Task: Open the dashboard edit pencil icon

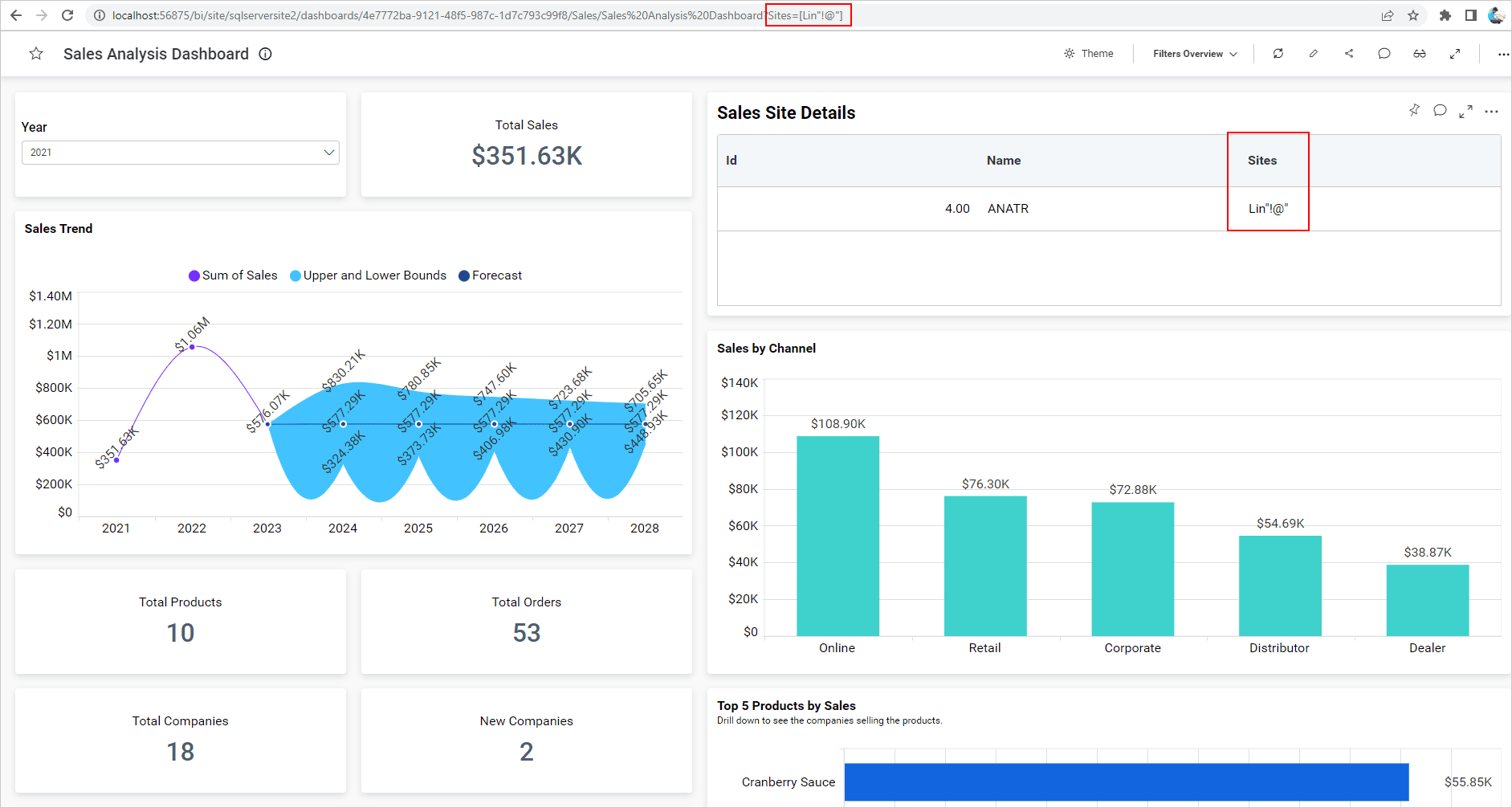Action: pos(1313,54)
